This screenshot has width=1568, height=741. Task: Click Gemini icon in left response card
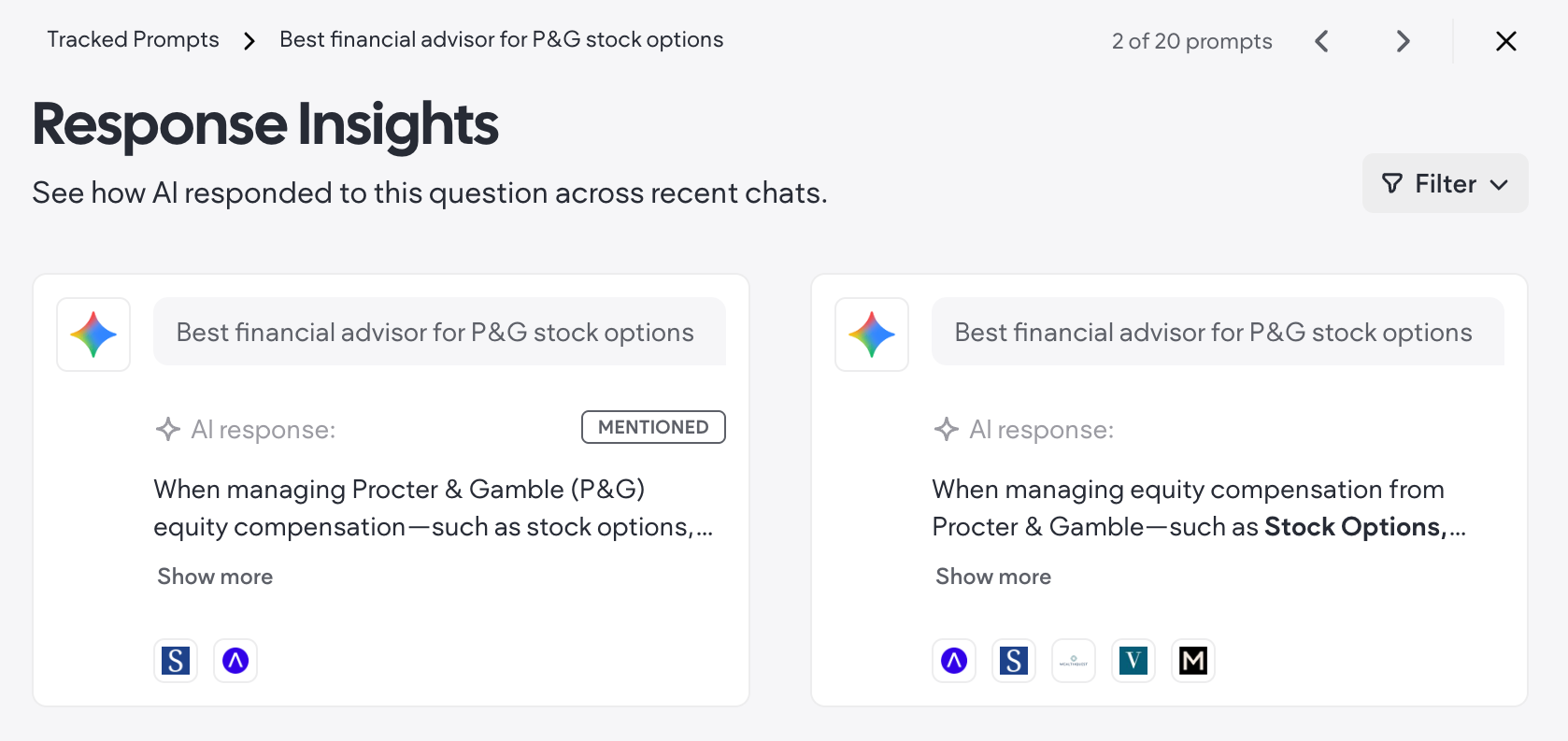click(93, 335)
